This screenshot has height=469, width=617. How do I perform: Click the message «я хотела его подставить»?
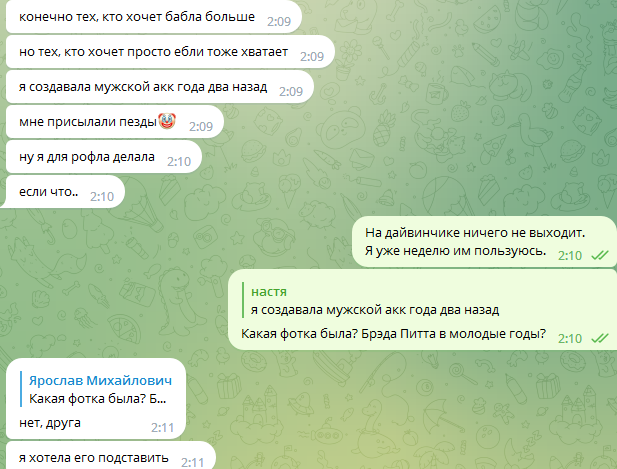click(x=111, y=456)
